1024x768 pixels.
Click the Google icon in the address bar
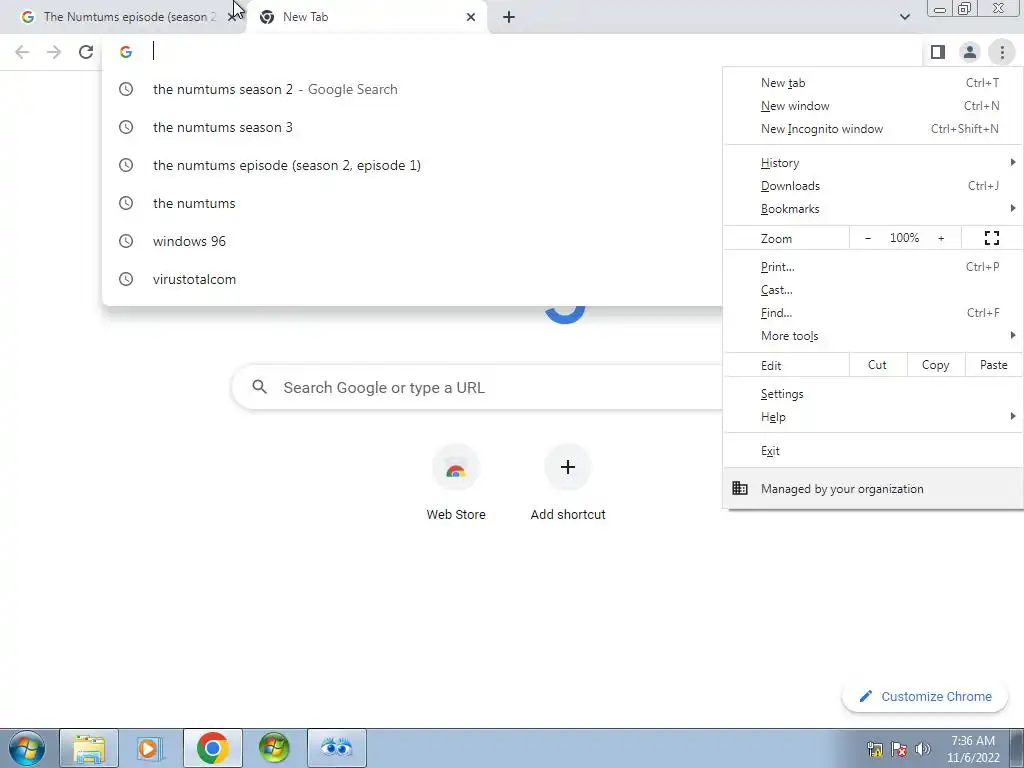pos(126,52)
